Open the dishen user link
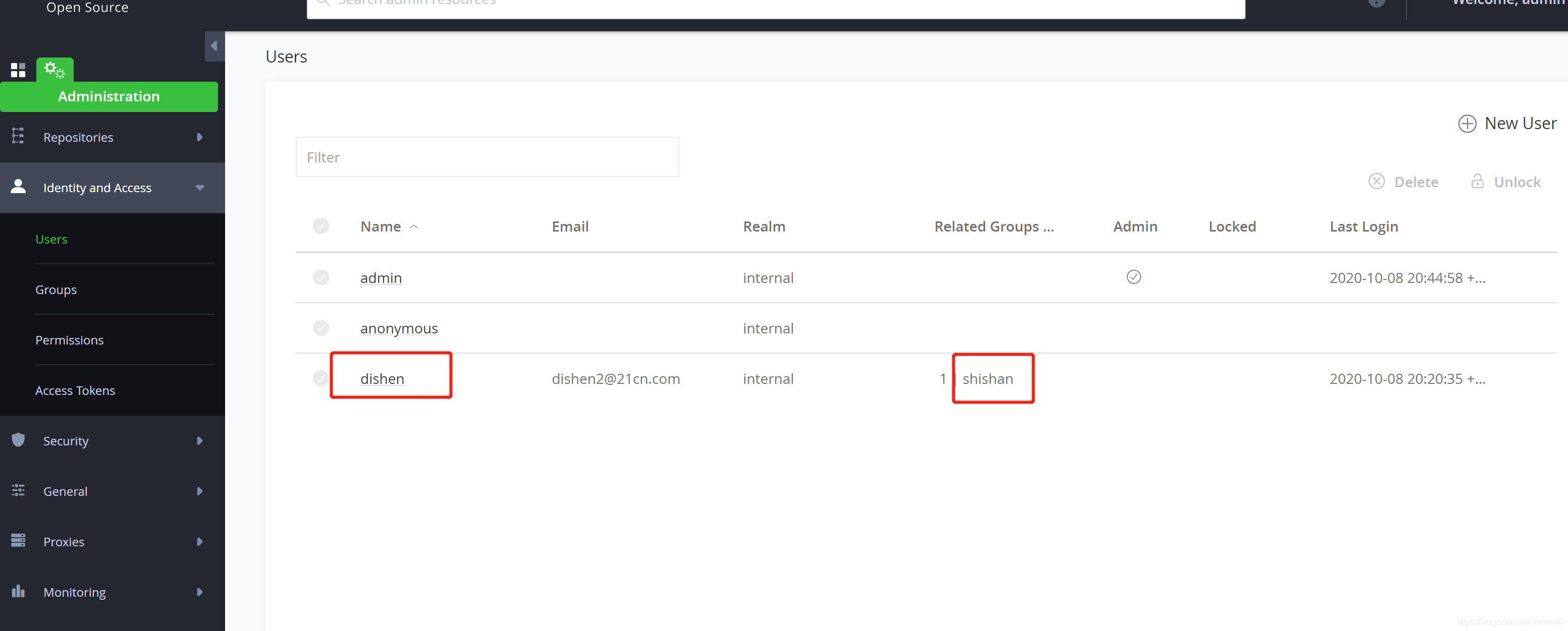Image resolution: width=1568 pixels, height=631 pixels. coord(382,378)
